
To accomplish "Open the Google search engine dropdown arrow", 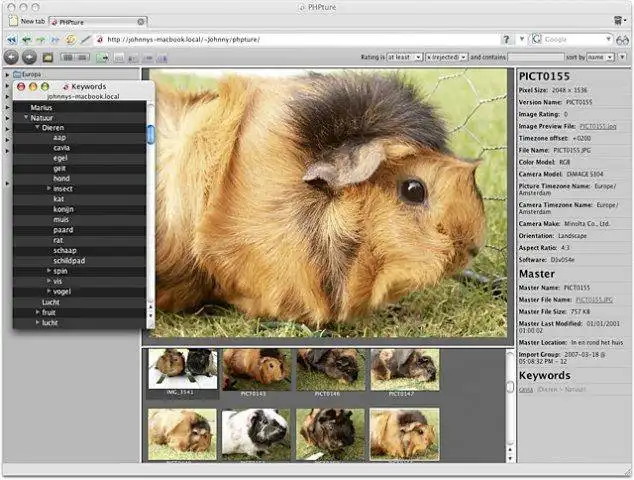I will (x=608, y=39).
